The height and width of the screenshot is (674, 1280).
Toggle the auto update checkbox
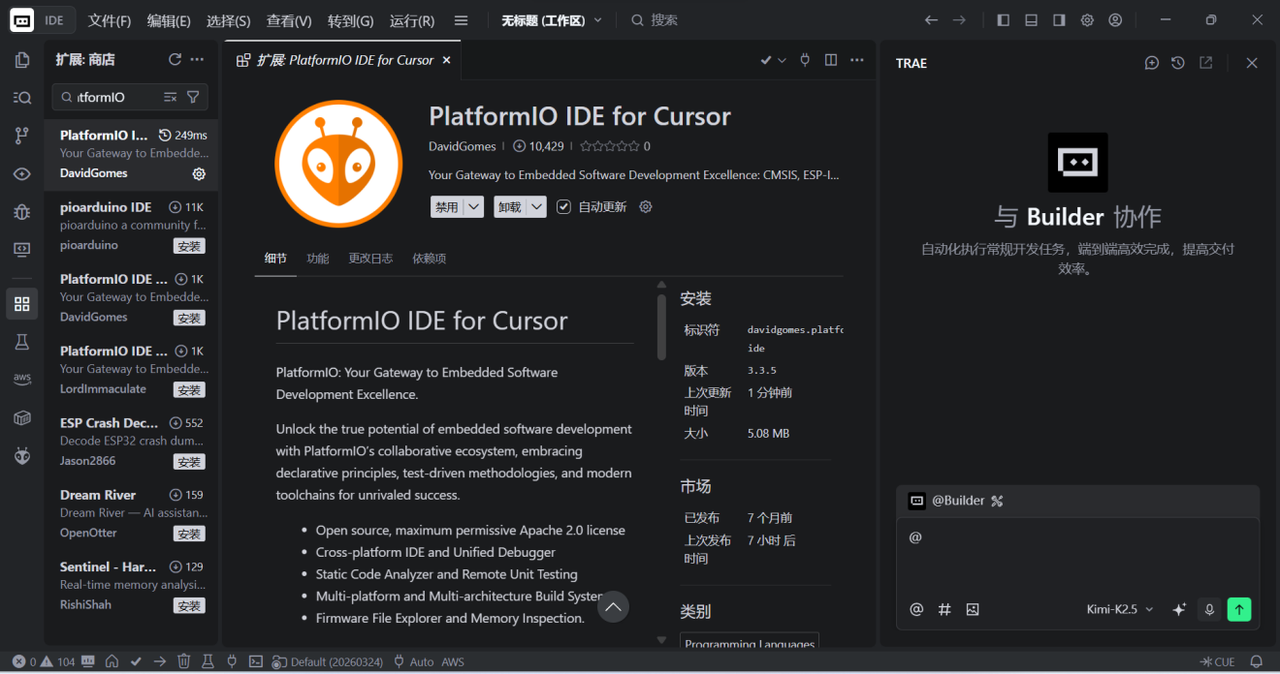564,207
